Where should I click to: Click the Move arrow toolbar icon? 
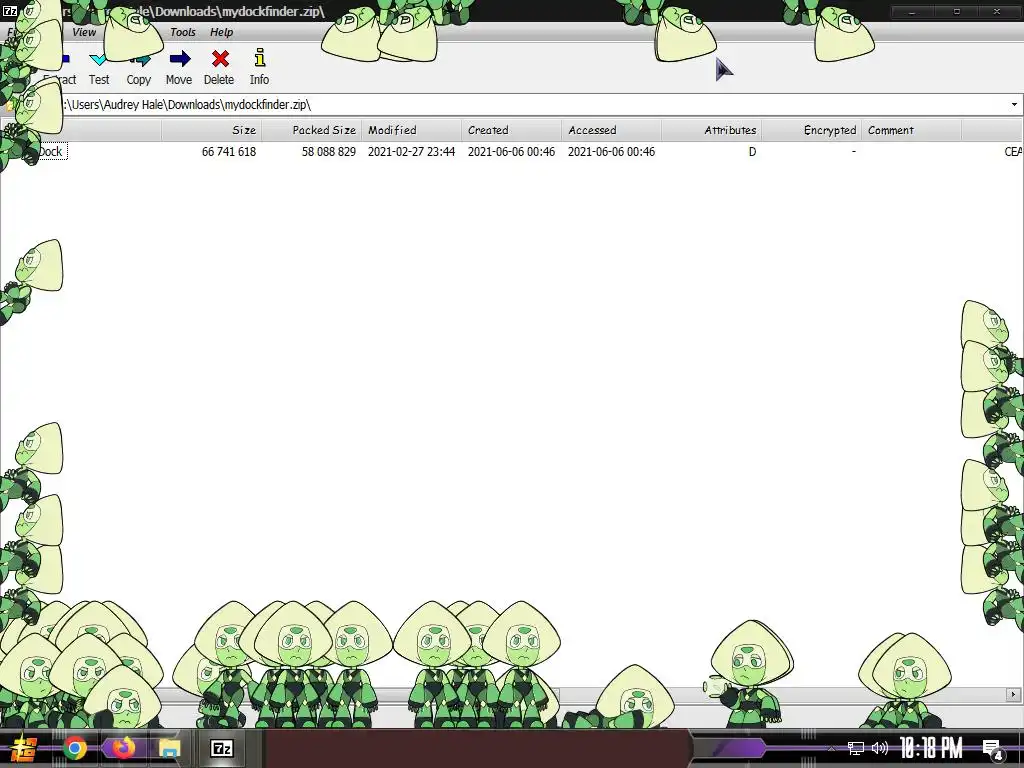(180, 59)
